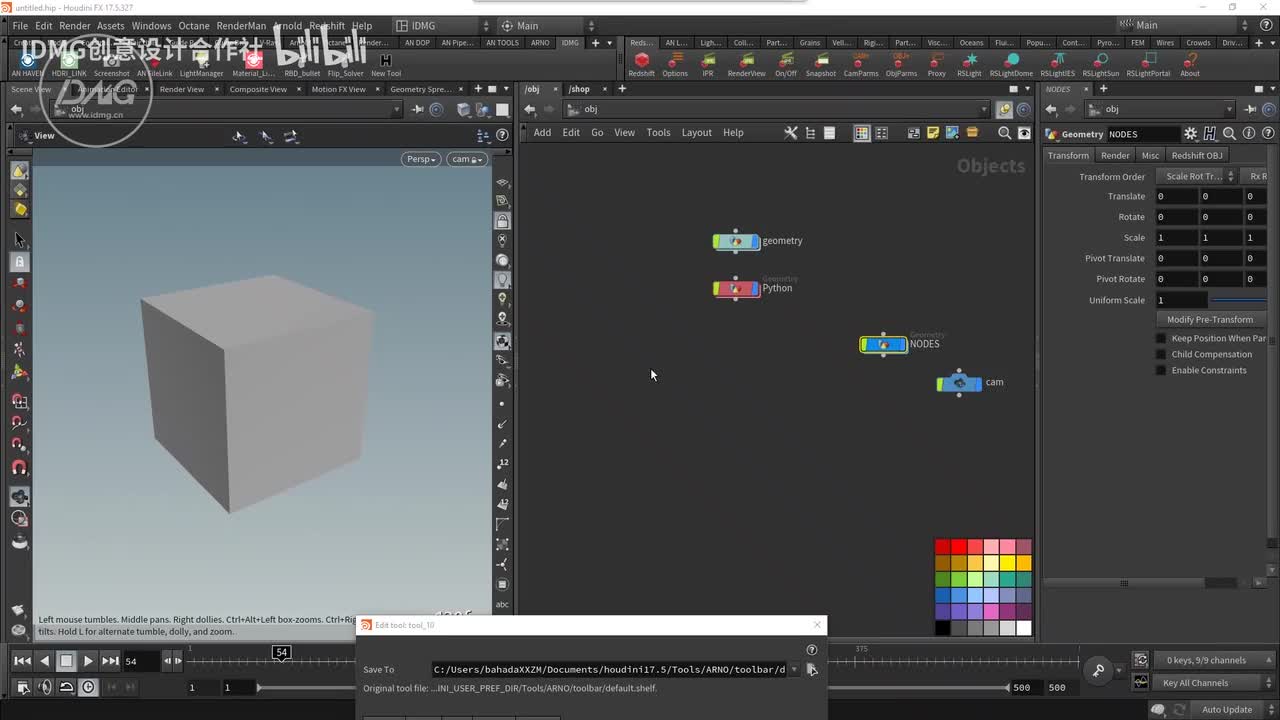1280x720 pixels.
Task: Enable Keep Position When Parenting checkbox
Action: (1161, 338)
